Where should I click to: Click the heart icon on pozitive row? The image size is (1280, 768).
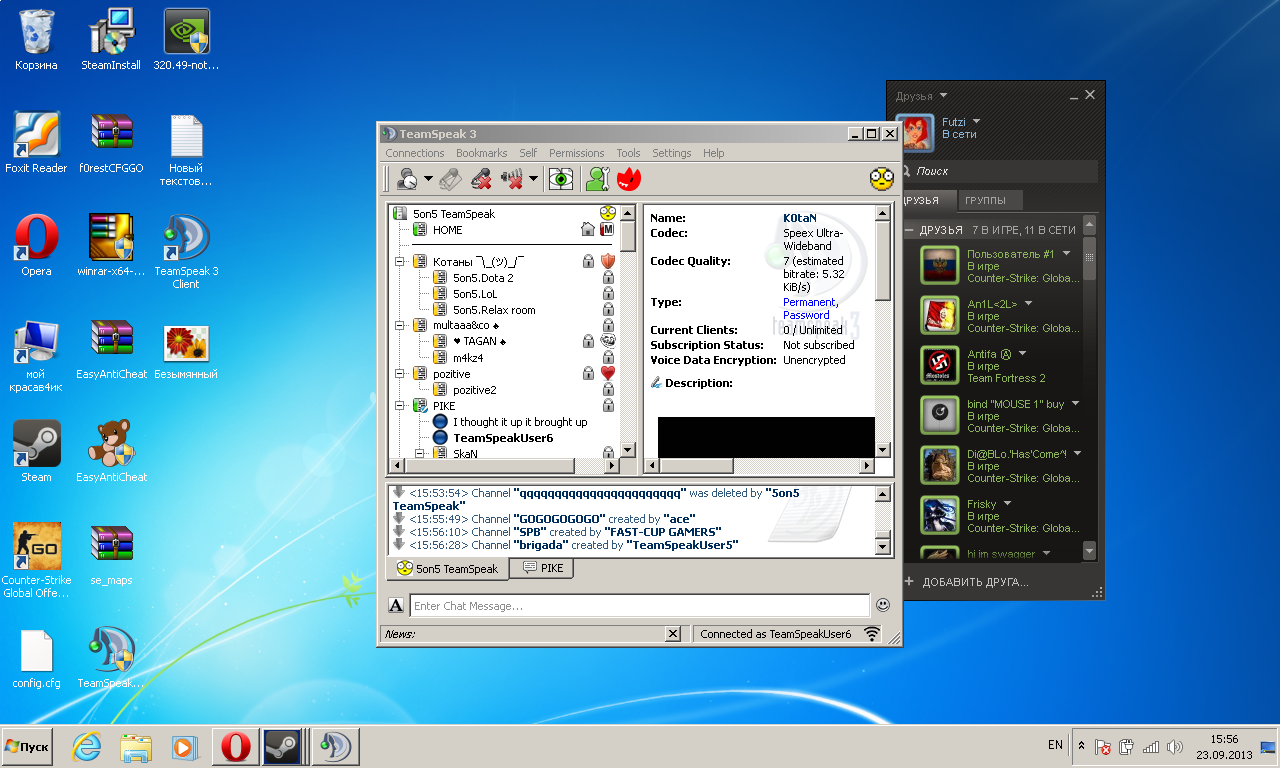(607, 374)
